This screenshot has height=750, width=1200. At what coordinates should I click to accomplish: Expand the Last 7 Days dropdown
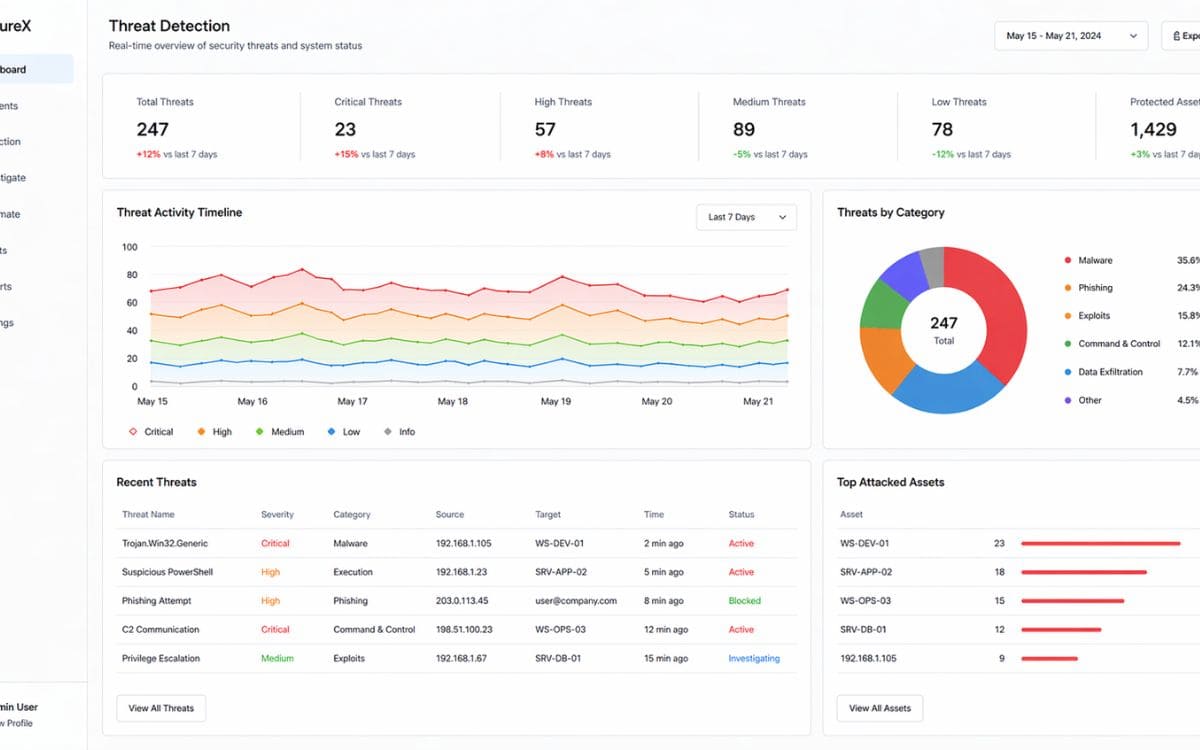[x=746, y=217]
